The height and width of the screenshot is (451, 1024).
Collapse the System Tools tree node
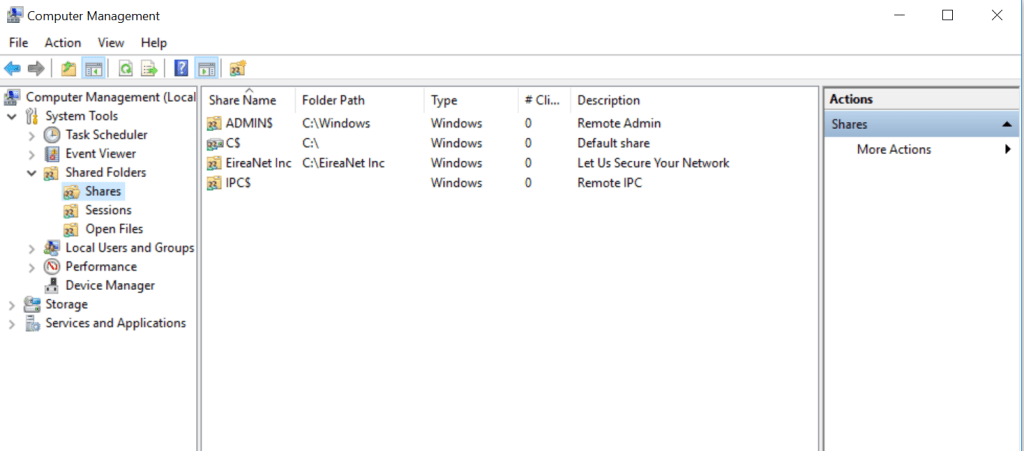pyautogui.click(x=12, y=116)
